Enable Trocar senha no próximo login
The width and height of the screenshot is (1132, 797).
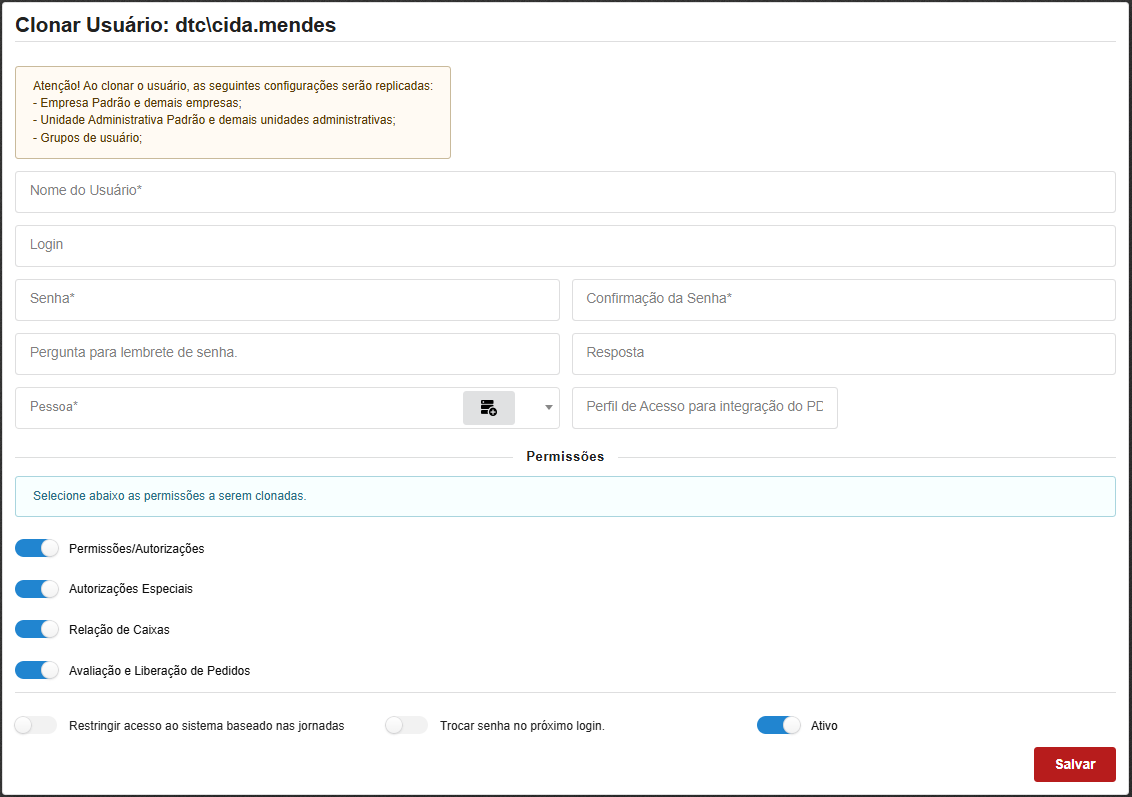pyautogui.click(x=406, y=726)
